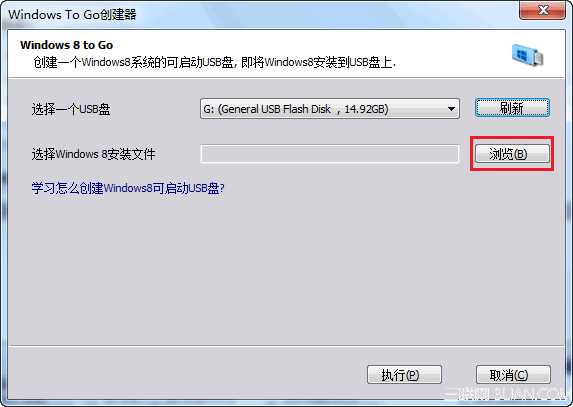The height and width of the screenshot is (407, 573).
Task: Cancel with the 取消(C) button
Action: [513, 374]
